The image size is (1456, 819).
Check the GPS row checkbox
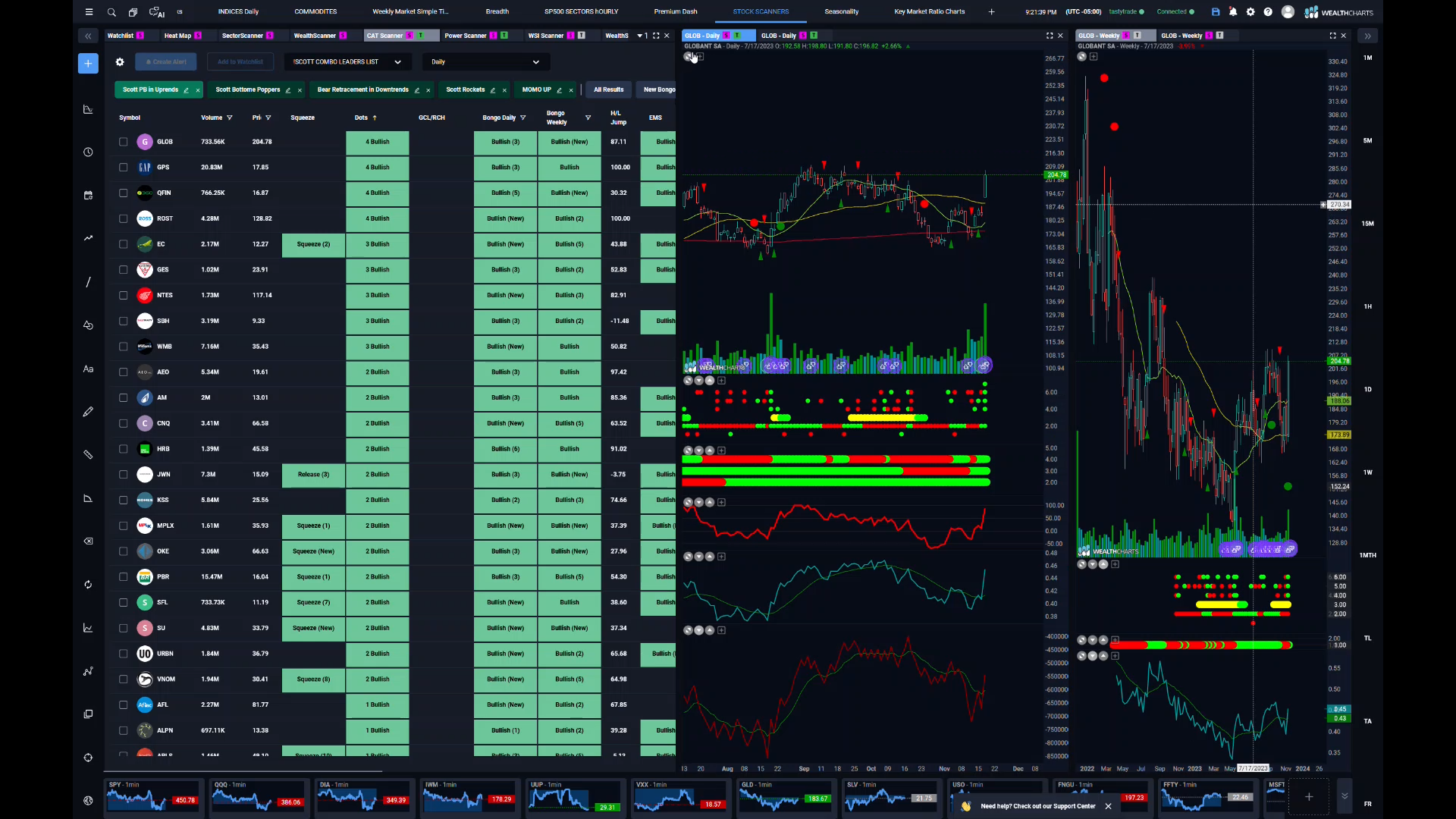pyautogui.click(x=124, y=168)
